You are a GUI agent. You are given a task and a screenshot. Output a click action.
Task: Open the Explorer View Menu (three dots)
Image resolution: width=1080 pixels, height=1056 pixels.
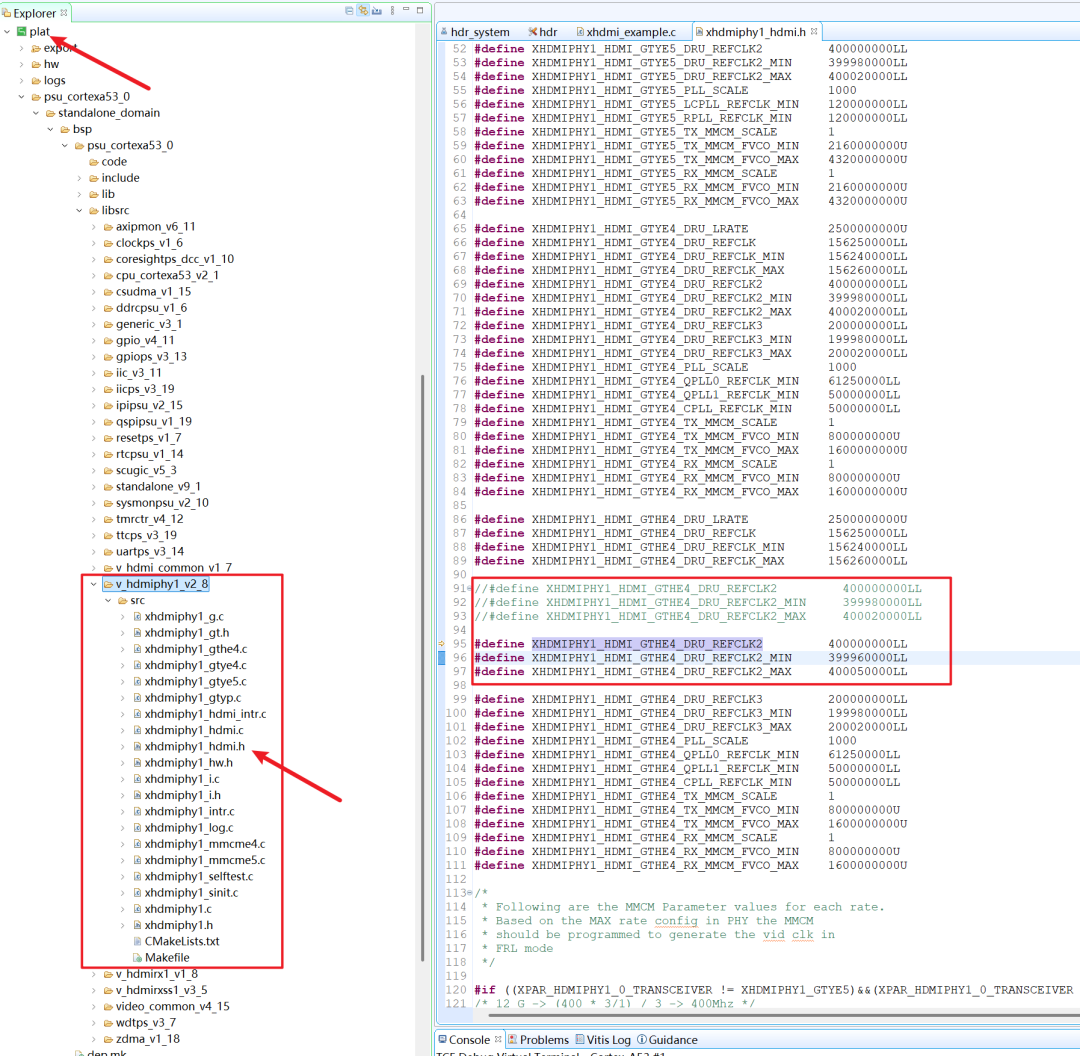(390, 11)
